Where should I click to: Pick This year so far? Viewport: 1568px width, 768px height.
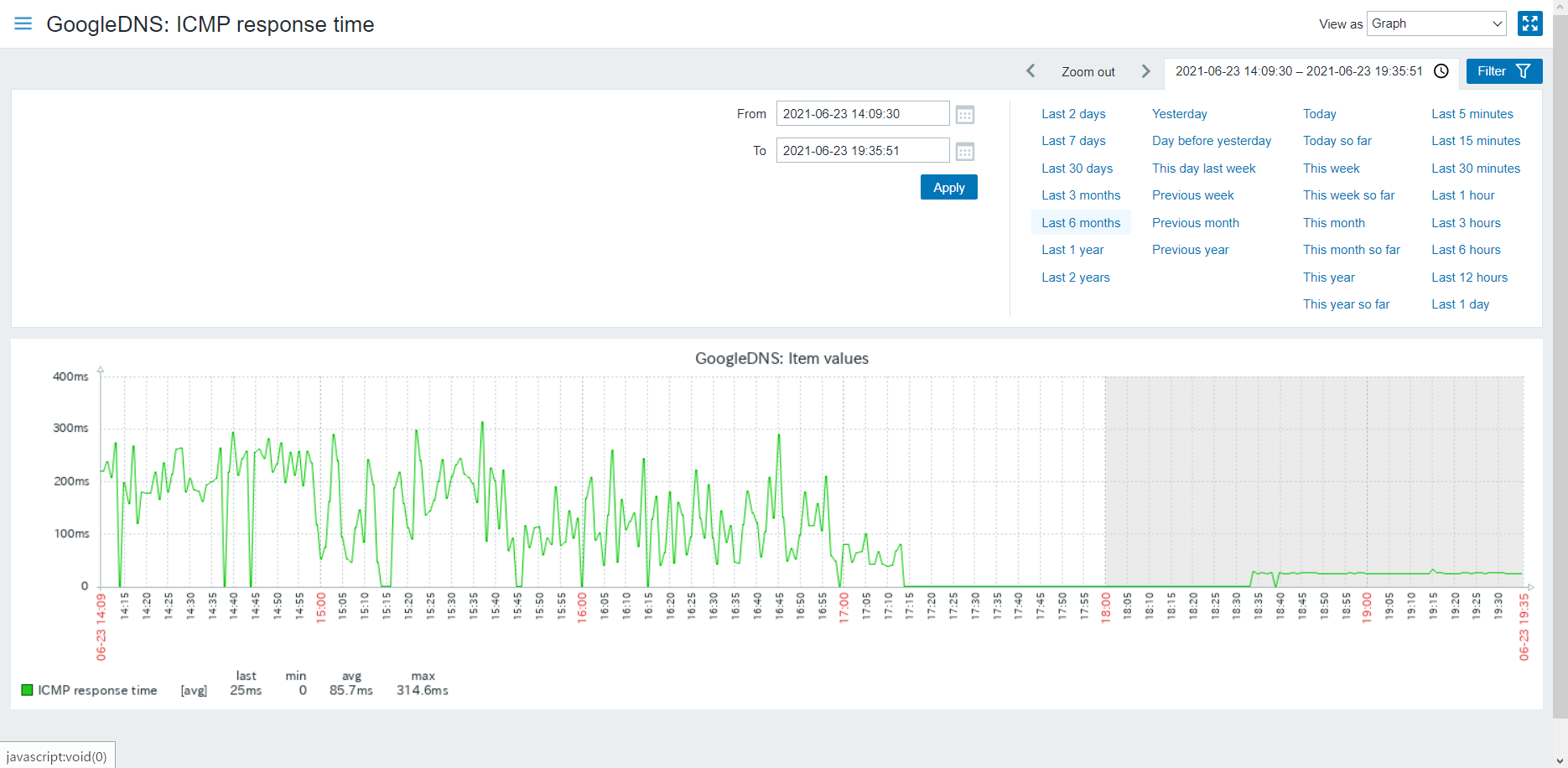1347,304
